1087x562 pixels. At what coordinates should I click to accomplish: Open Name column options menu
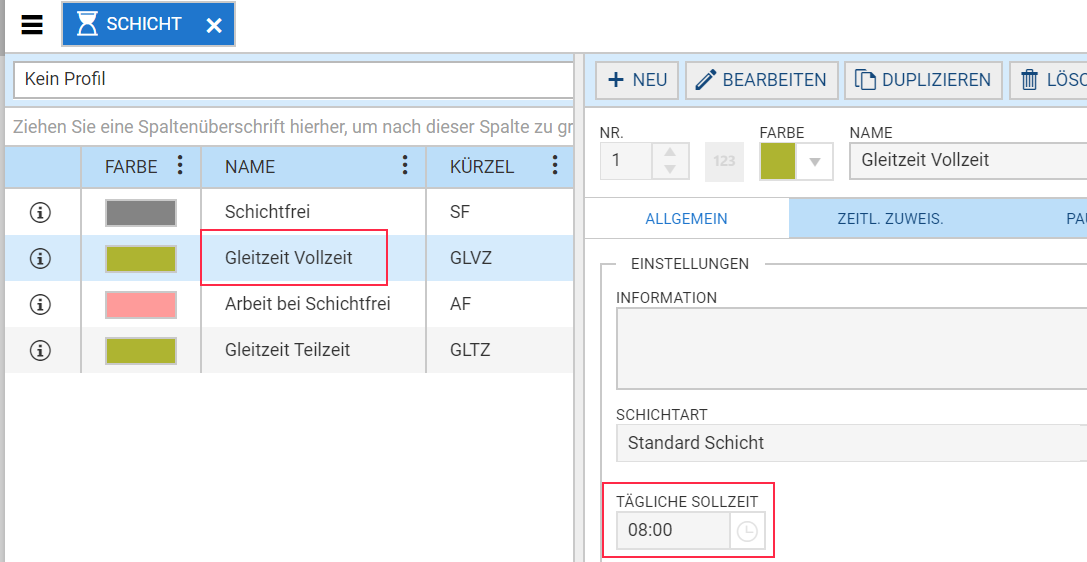[405, 166]
